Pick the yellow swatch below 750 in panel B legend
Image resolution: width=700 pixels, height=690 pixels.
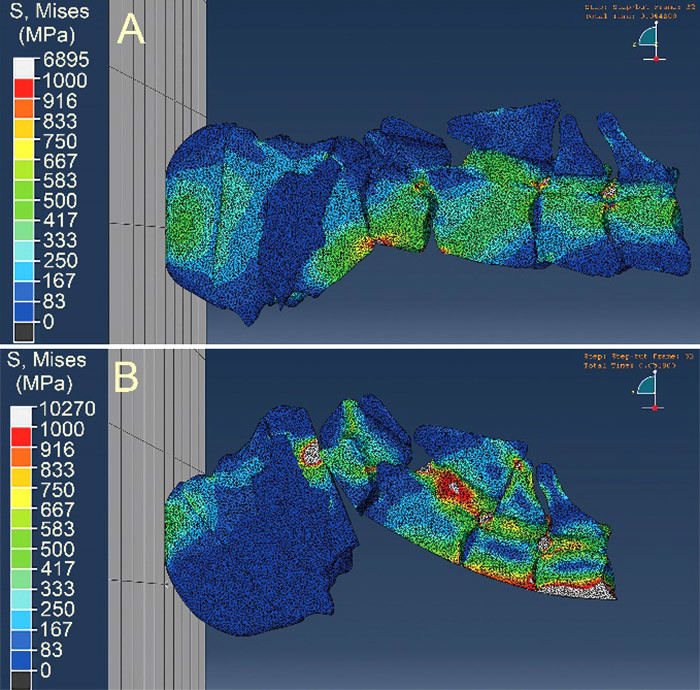click(21, 498)
